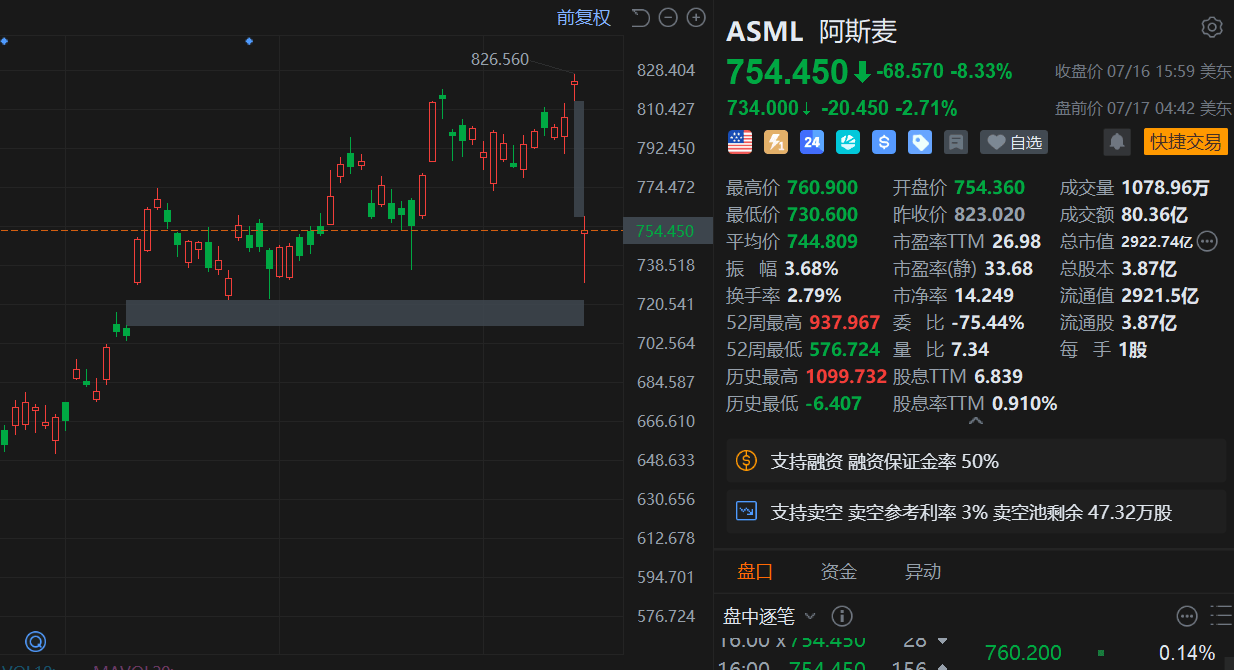
Task: Click the 最高价 760.900 value
Action: click(823, 187)
